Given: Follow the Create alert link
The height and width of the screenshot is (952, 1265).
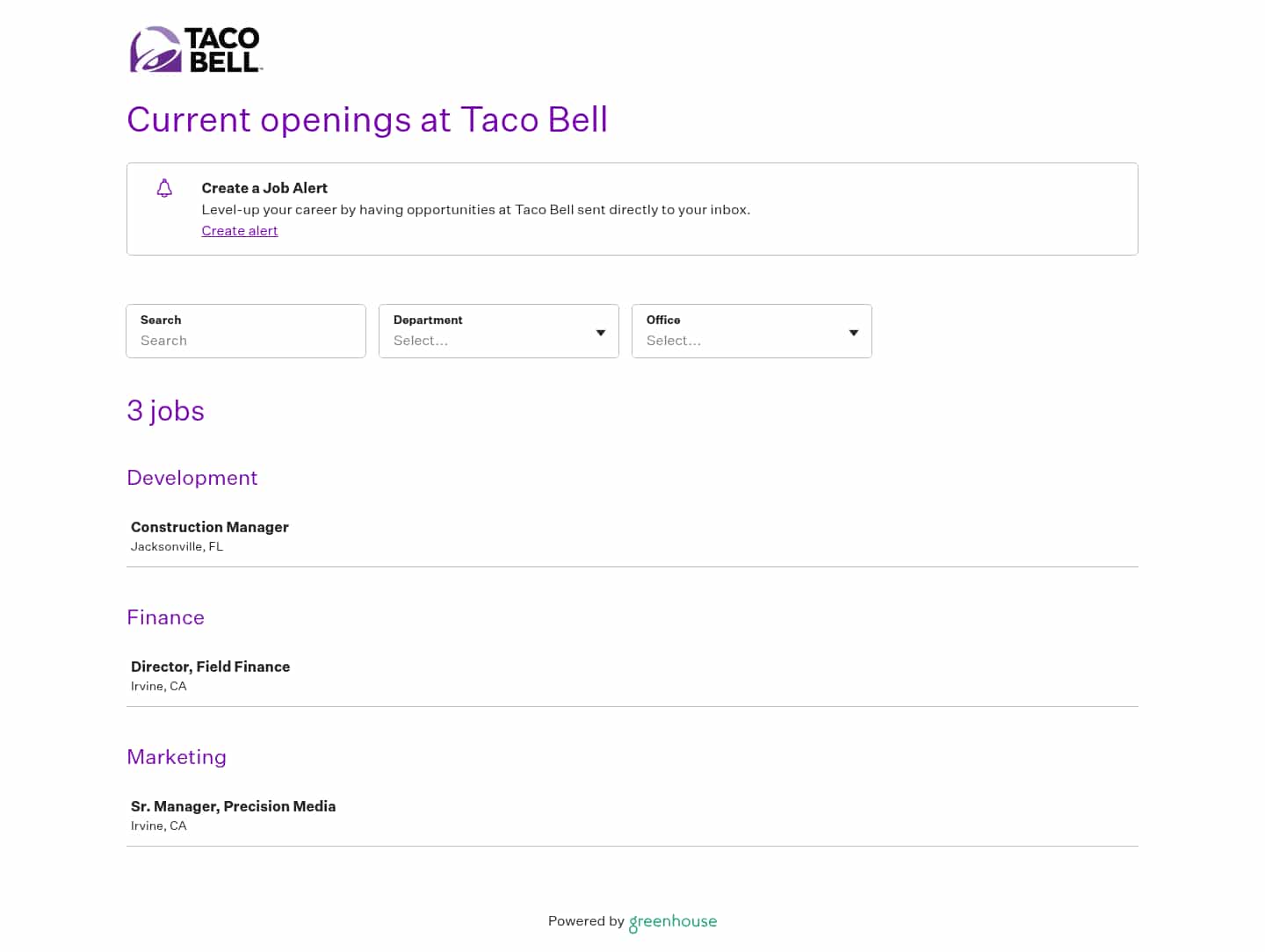Looking at the screenshot, I should 240,231.
